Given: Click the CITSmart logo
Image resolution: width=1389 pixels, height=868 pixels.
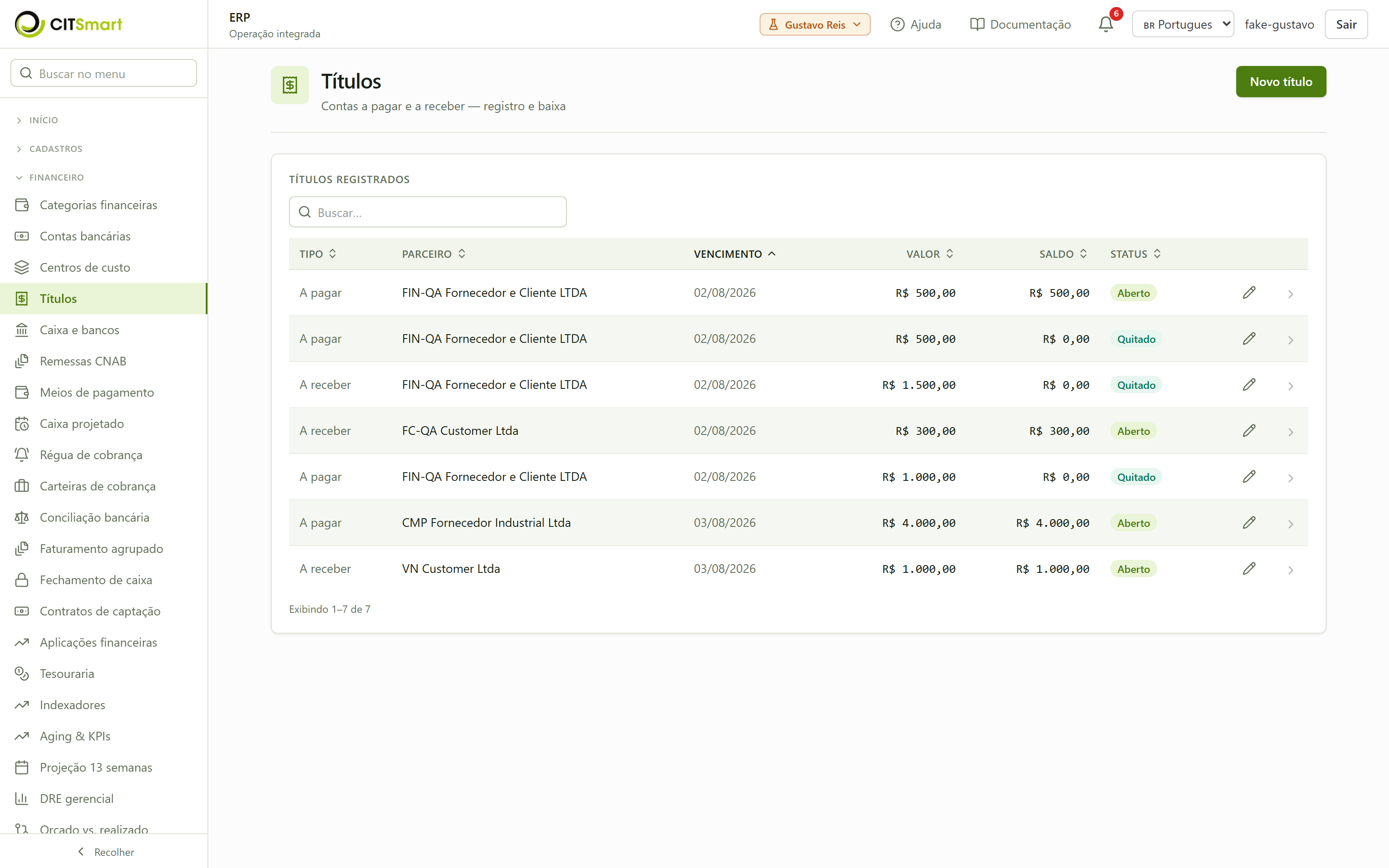Looking at the screenshot, I should pos(68,24).
